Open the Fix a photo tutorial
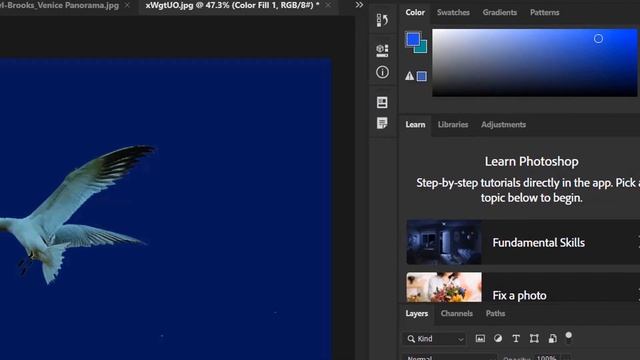 click(523, 287)
